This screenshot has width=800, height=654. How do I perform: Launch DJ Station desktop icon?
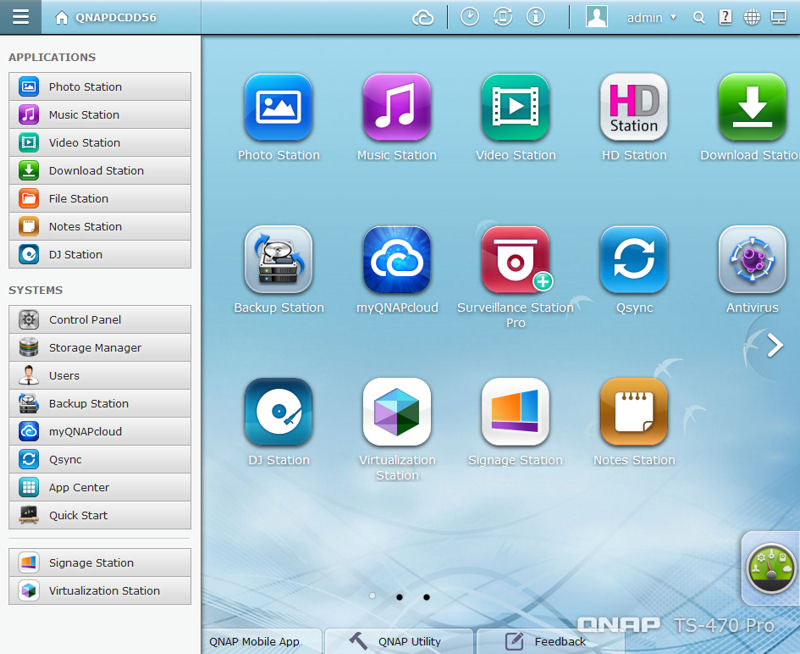[x=279, y=412]
